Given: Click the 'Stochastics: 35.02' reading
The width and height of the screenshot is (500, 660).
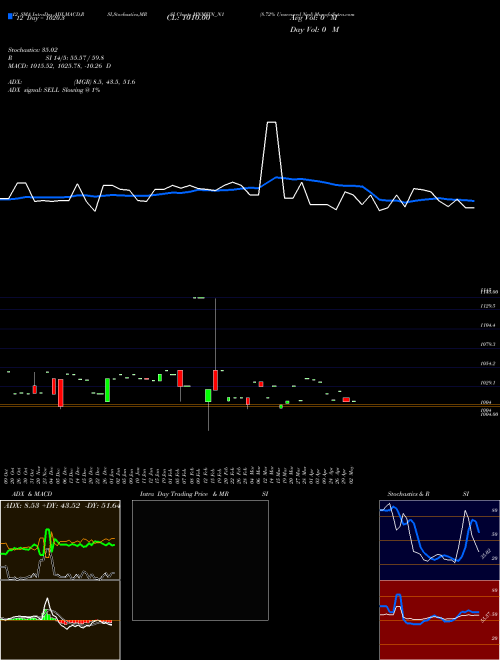Looking at the screenshot, I should click(x=33, y=50).
